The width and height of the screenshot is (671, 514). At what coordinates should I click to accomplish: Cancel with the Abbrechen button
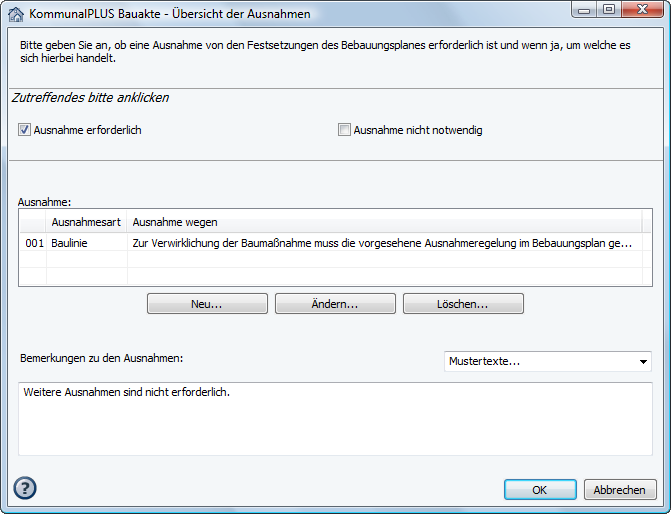(620, 490)
